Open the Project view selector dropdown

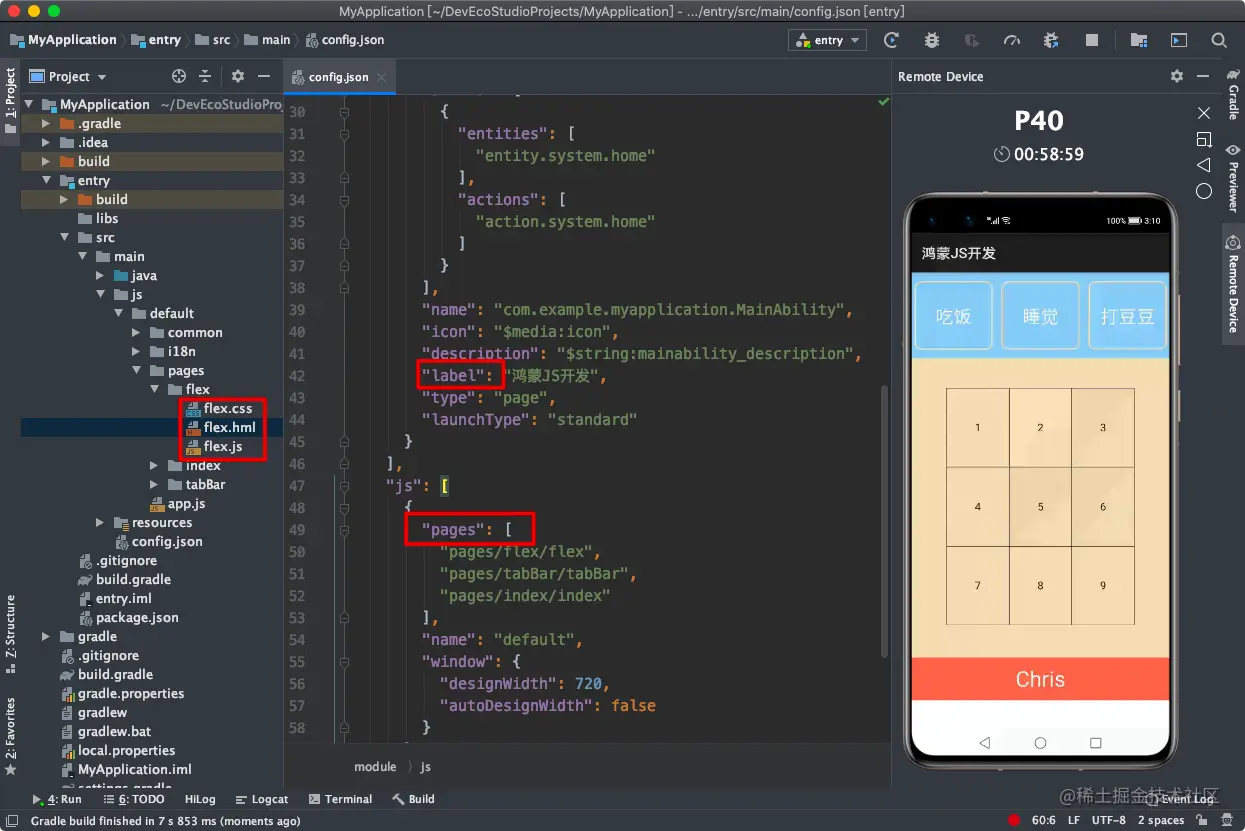click(x=68, y=76)
